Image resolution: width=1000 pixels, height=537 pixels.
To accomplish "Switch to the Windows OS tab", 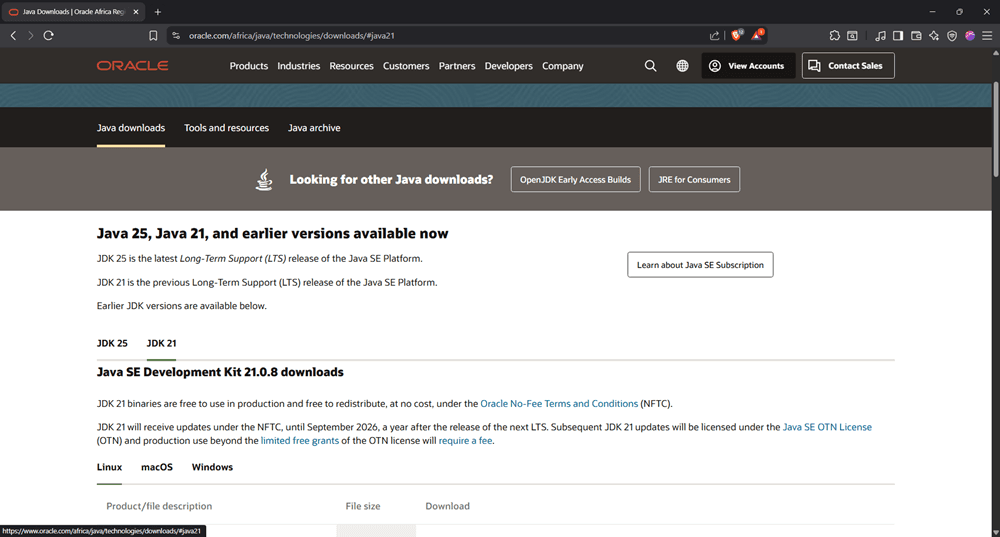I will [x=212, y=467].
